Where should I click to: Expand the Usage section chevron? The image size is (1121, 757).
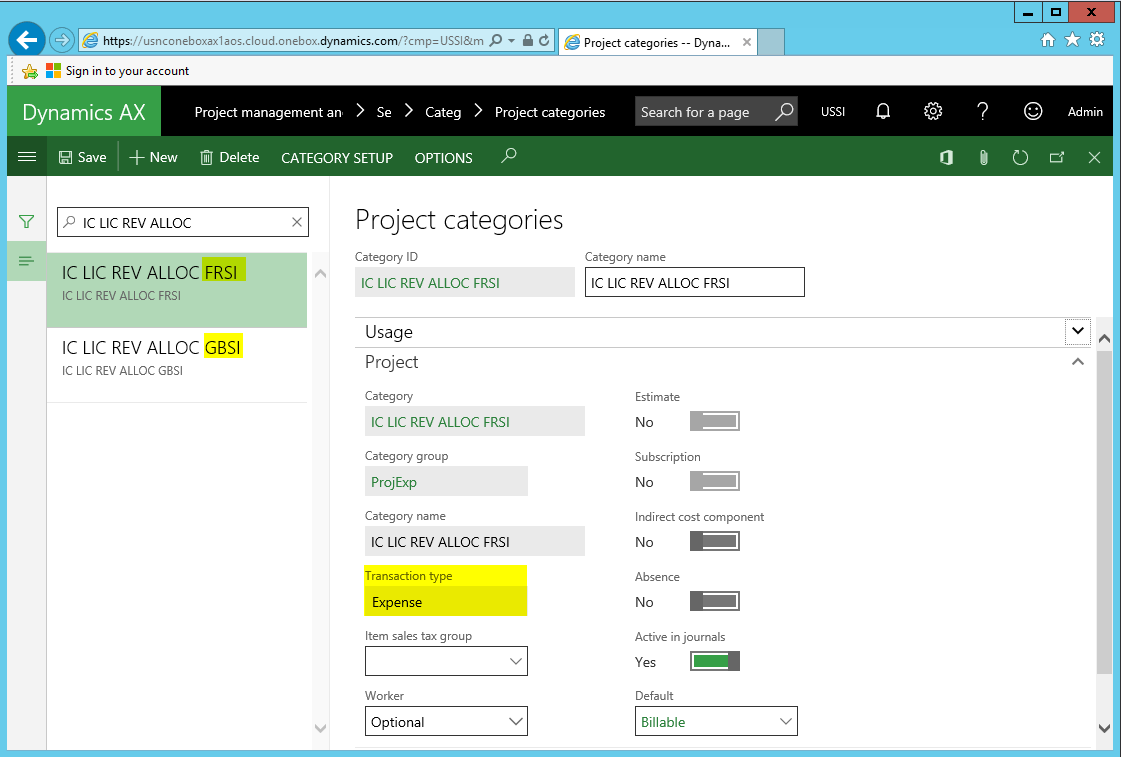1077,331
